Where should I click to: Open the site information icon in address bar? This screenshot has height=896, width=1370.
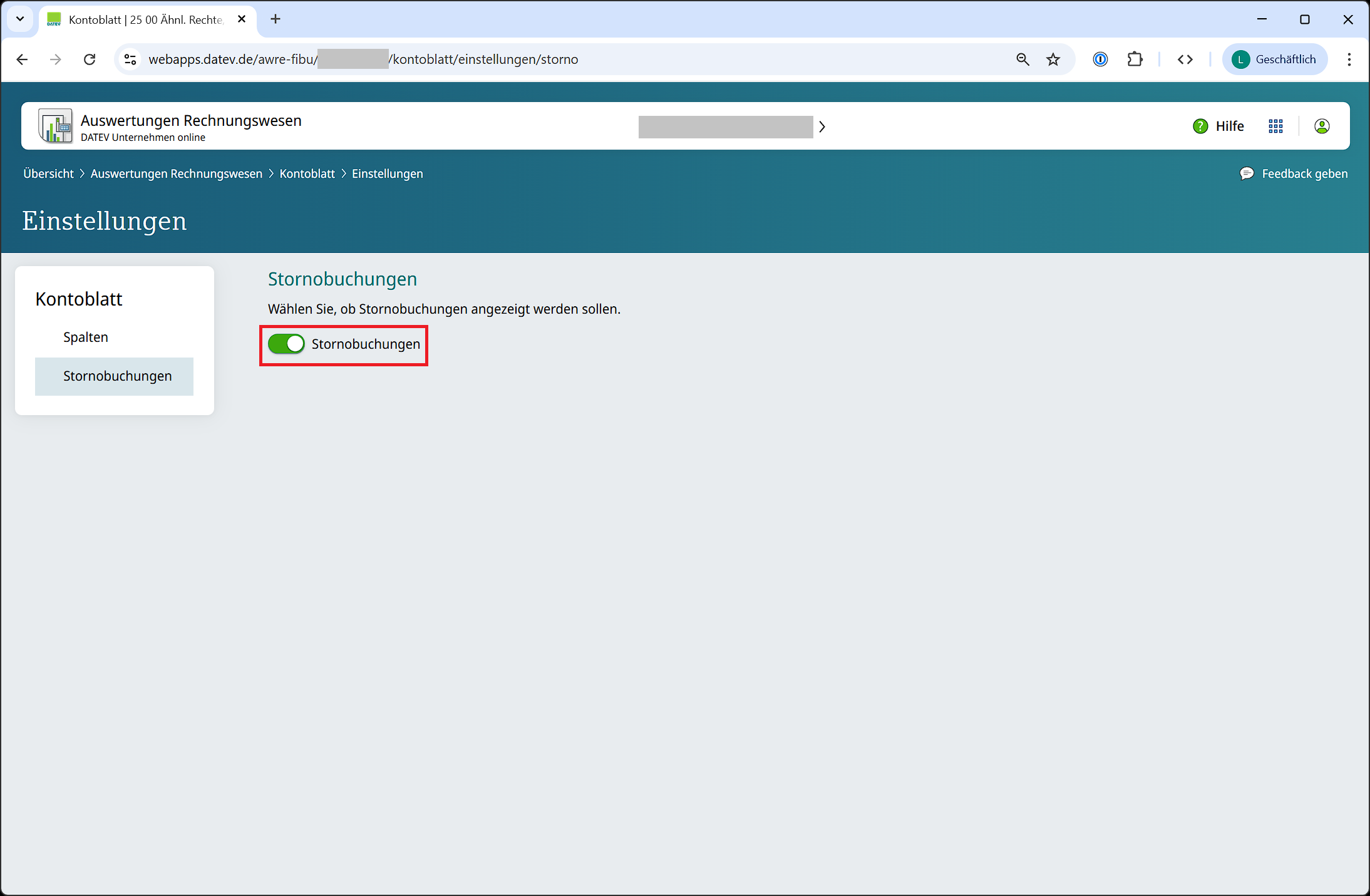coord(130,59)
